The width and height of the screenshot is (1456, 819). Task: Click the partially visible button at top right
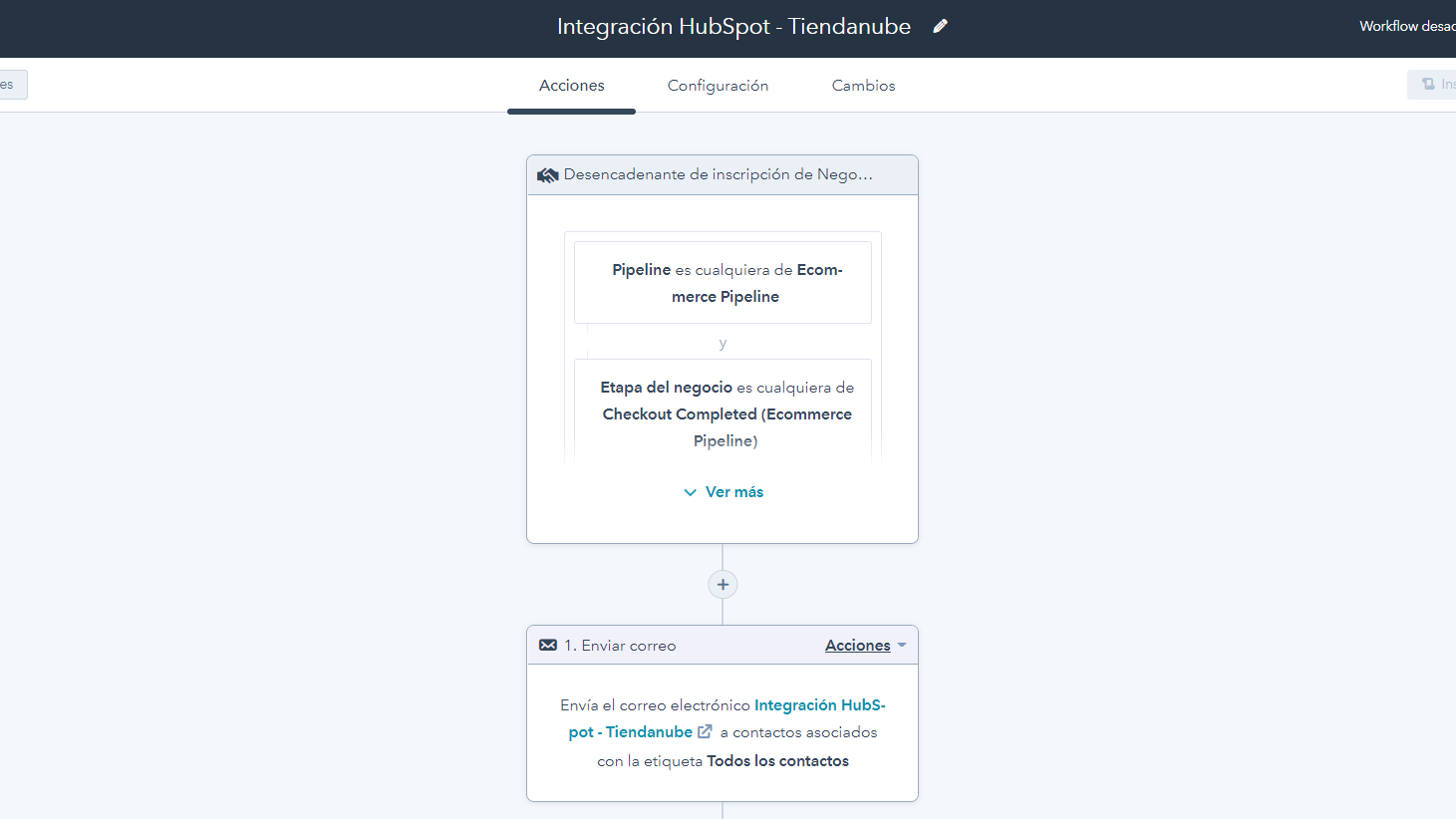pyautogui.click(x=1433, y=85)
